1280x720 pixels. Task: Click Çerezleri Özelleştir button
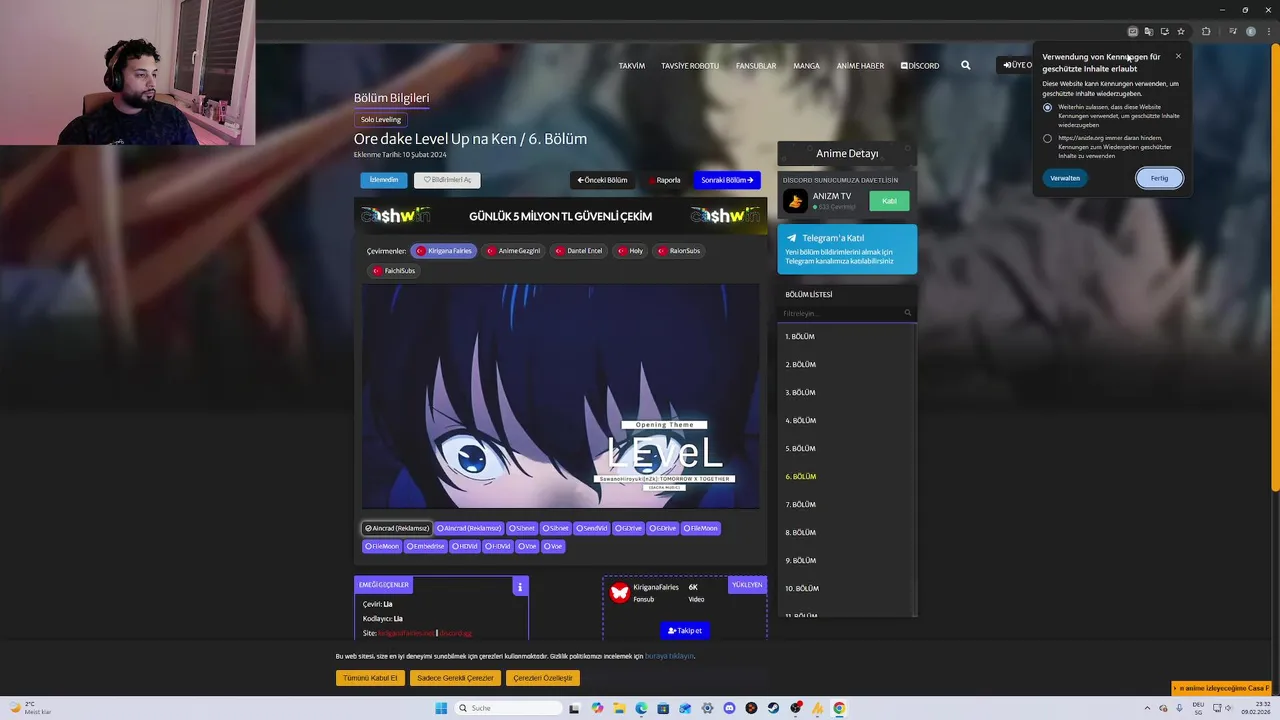pyautogui.click(x=543, y=678)
